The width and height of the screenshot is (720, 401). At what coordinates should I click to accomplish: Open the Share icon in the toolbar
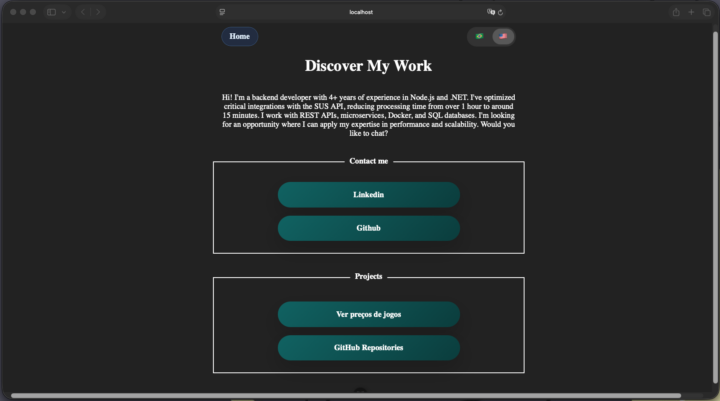(676, 12)
